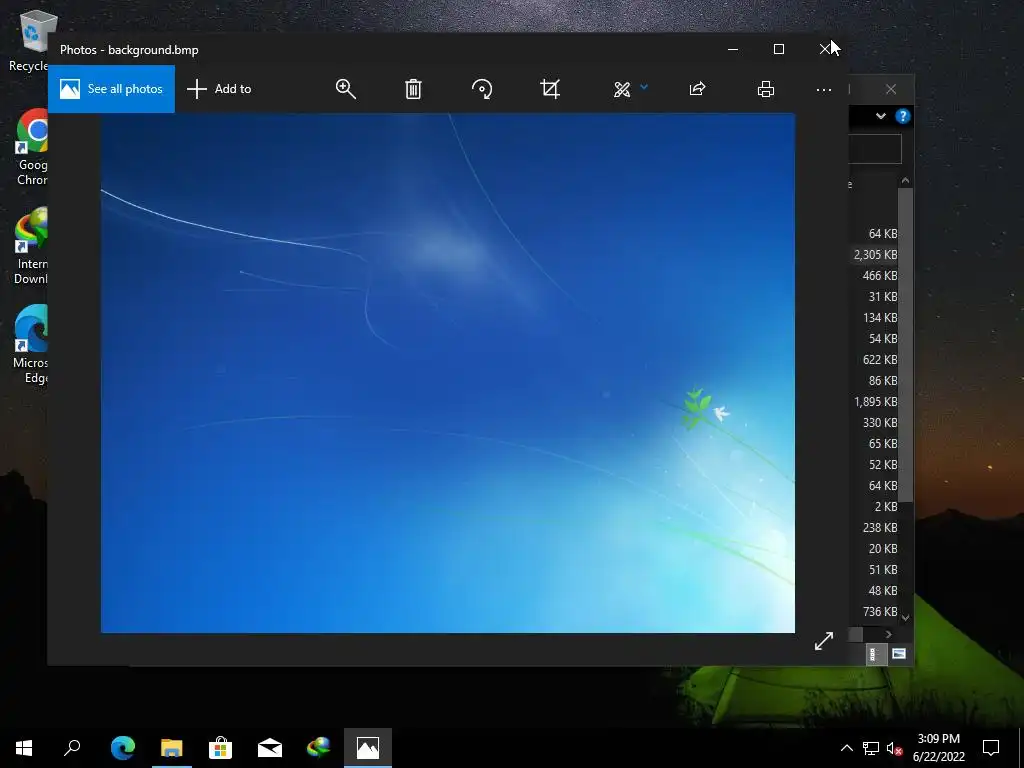1024x768 pixels.
Task: Open the Windows Start menu
Action: tap(24, 748)
